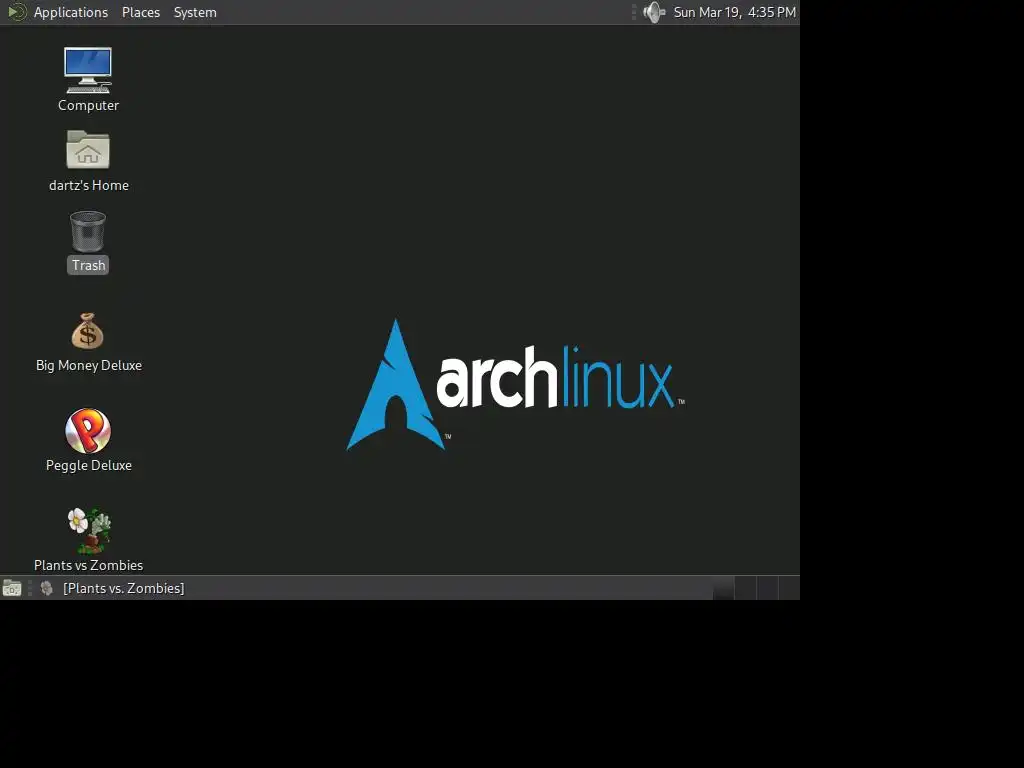The height and width of the screenshot is (768, 1024).
Task: Switch to the last workspace in the switcher
Action: point(789,588)
